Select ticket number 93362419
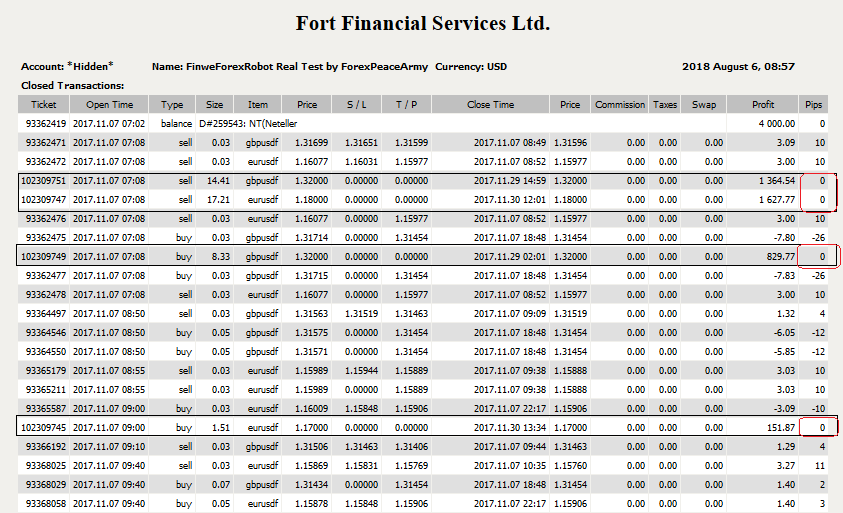Image resolution: width=843 pixels, height=513 pixels. click(x=46, y=124)
